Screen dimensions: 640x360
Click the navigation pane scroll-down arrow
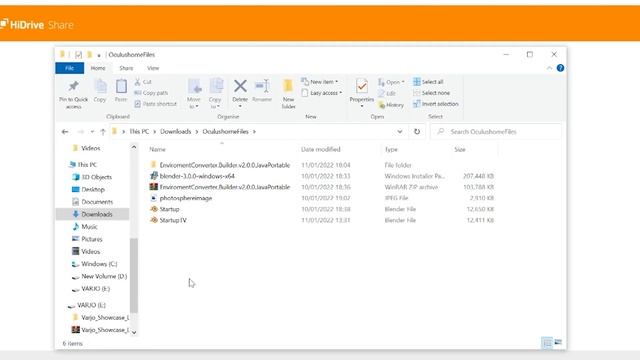coord(134,332)
